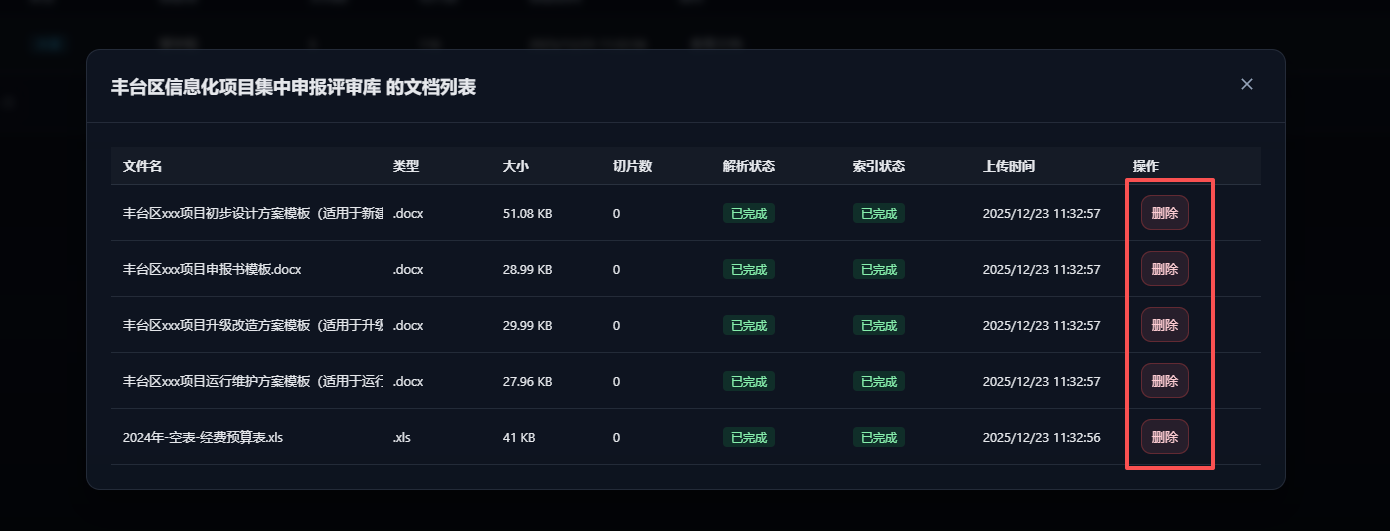Image resolution: width=1390 pixels, height=531 pixels.
Task: Delete the 丰台区xxx项目升级改造方案模板 document
Action: (1164, 325)
